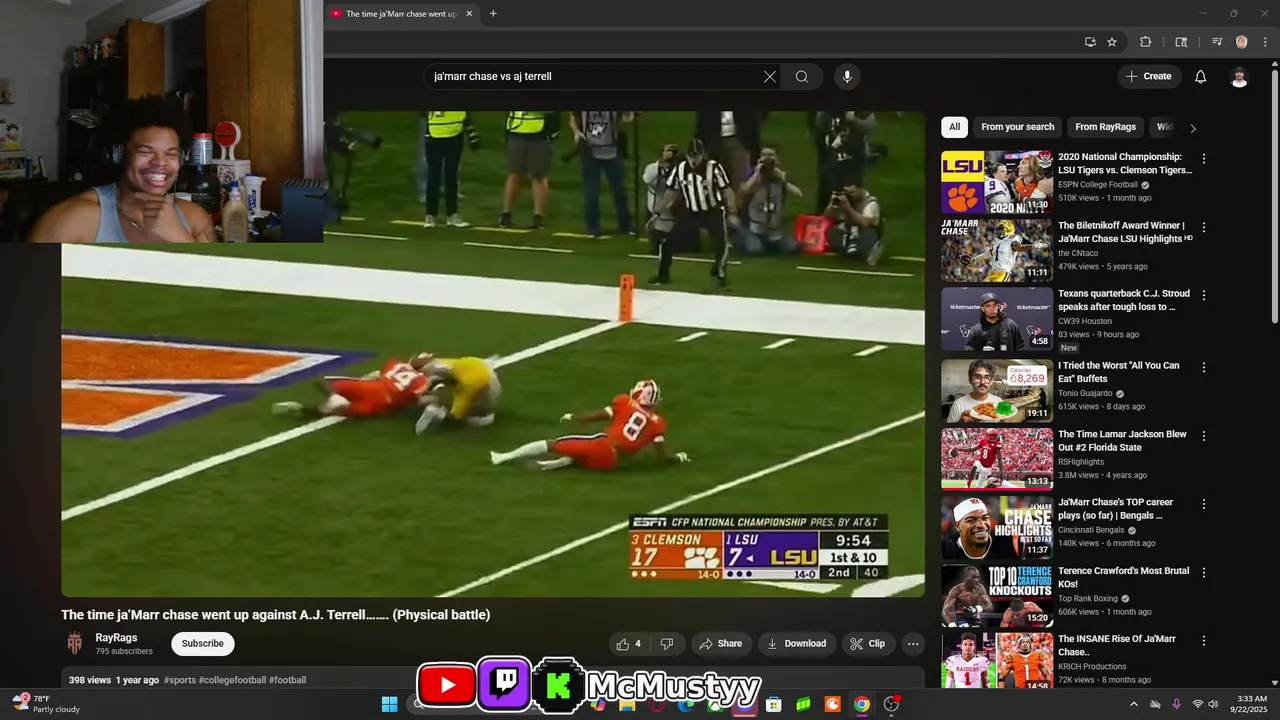Screen dimensions: 1280x720
Task: Open Chrome tab search icon
Action: pyautogui.click(x=1181, y=42)
